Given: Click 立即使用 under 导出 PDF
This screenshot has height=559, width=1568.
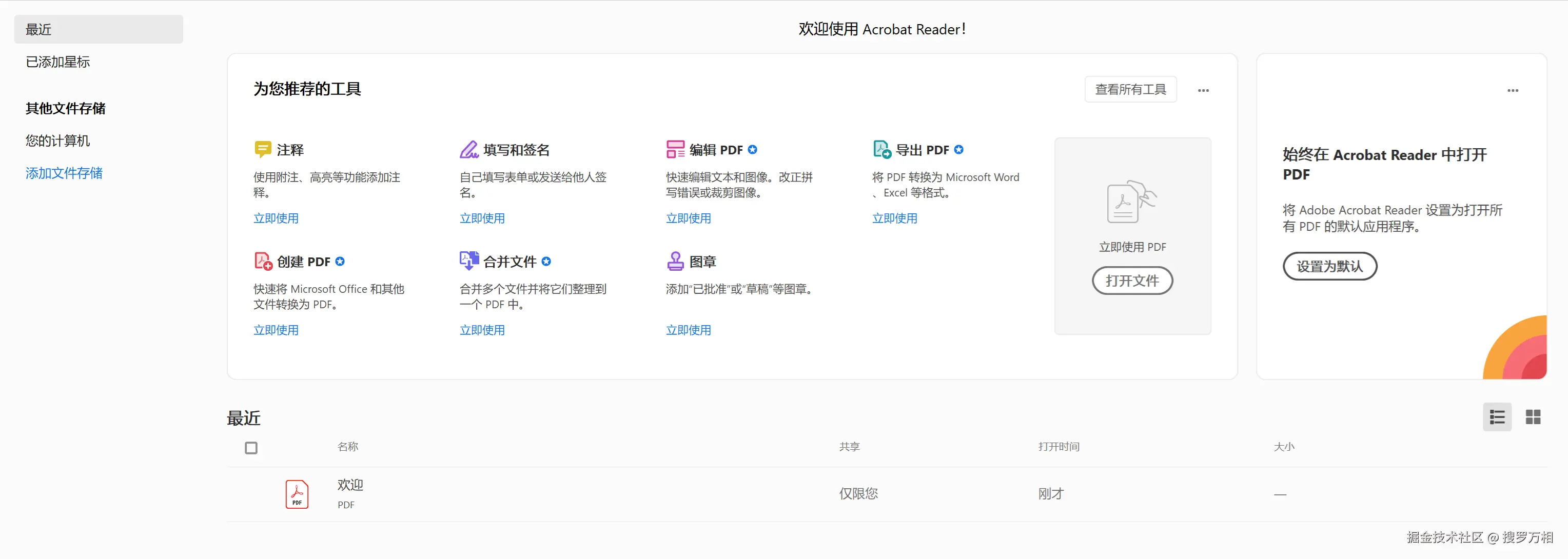Looking at the screenshot, I should coord(895,218).
